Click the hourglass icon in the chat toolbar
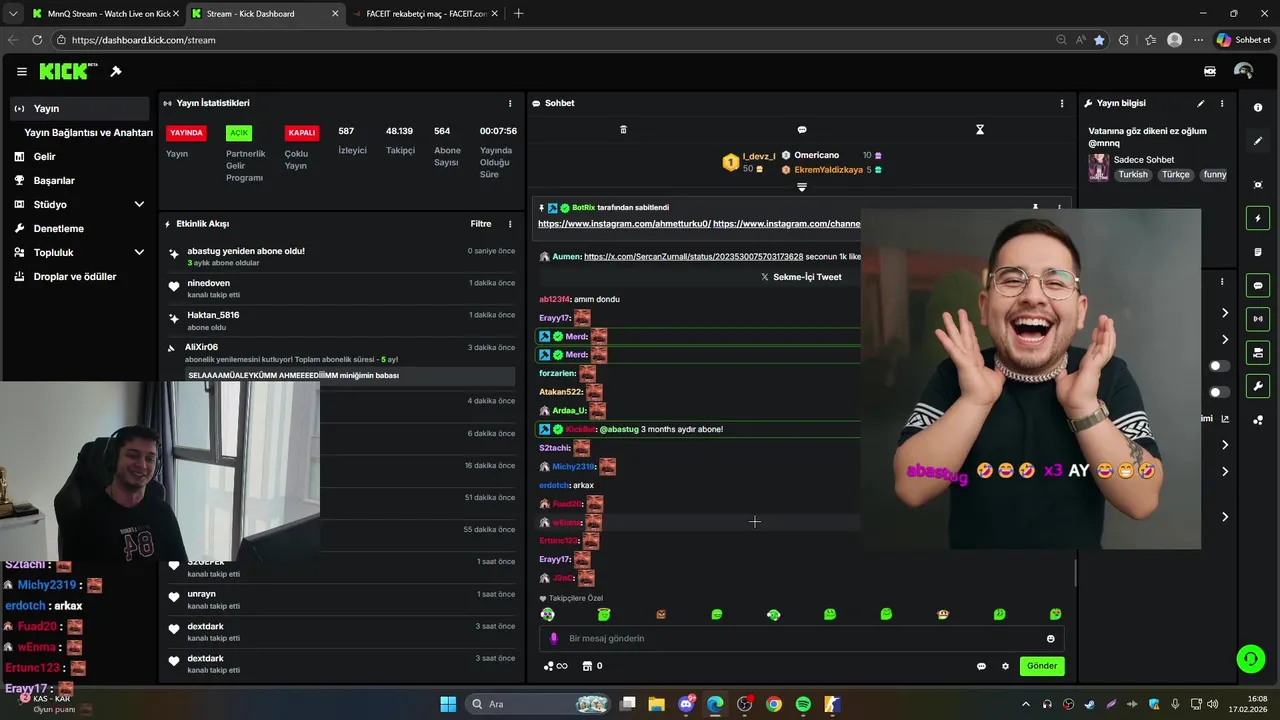This screenshot has height=720, width=1280. coord(980,130)
